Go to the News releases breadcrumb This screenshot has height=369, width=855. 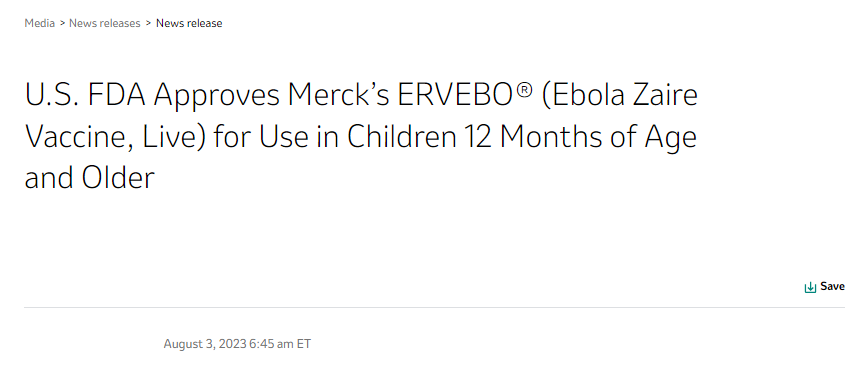105,23
